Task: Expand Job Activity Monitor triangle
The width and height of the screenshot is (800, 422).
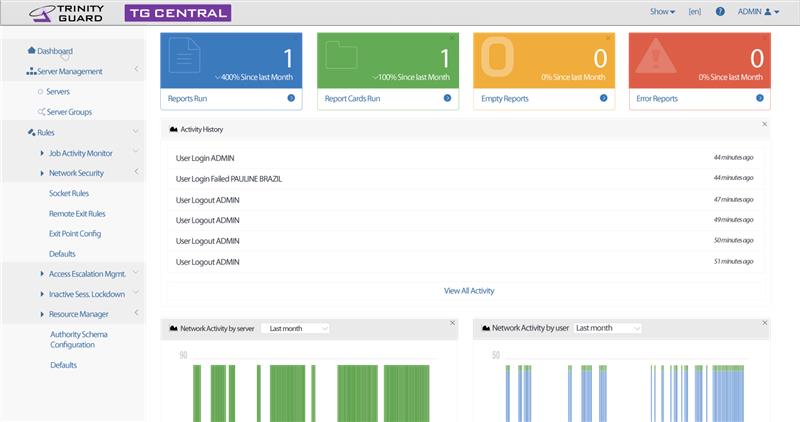Action: (x=42, y=153)
